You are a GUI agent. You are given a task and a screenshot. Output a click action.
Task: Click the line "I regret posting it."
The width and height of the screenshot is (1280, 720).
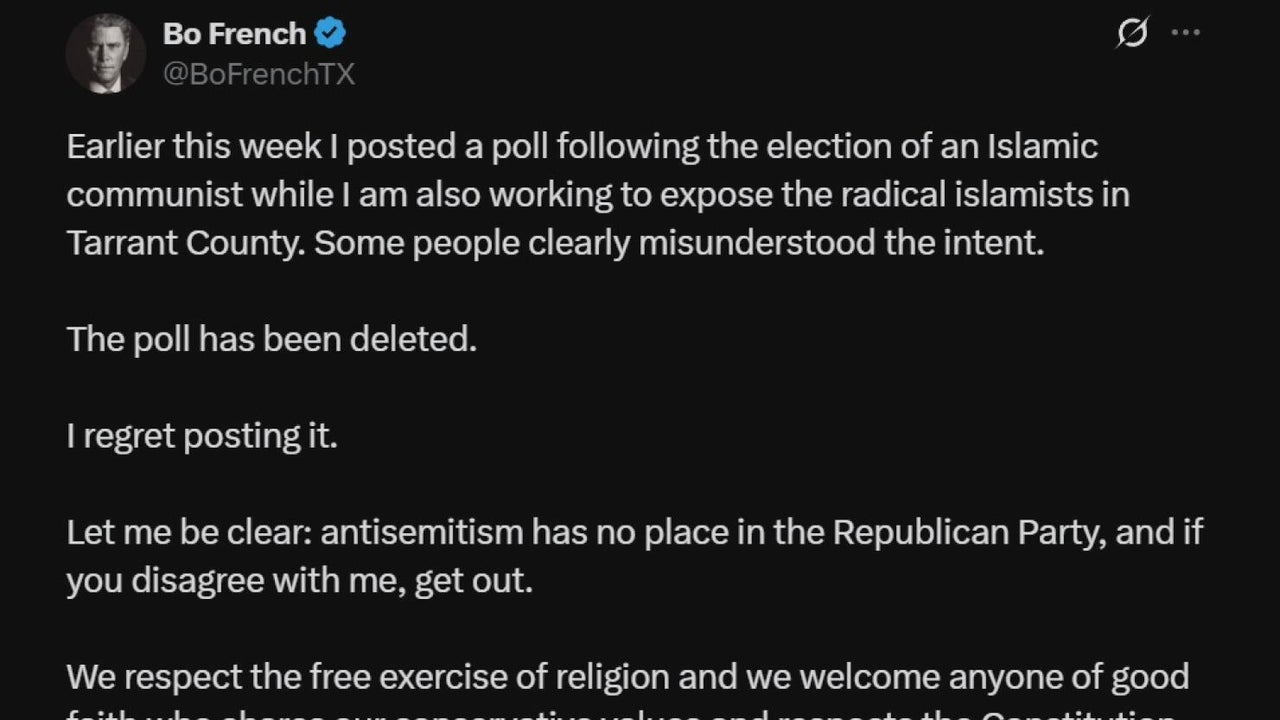pos(202,436)
